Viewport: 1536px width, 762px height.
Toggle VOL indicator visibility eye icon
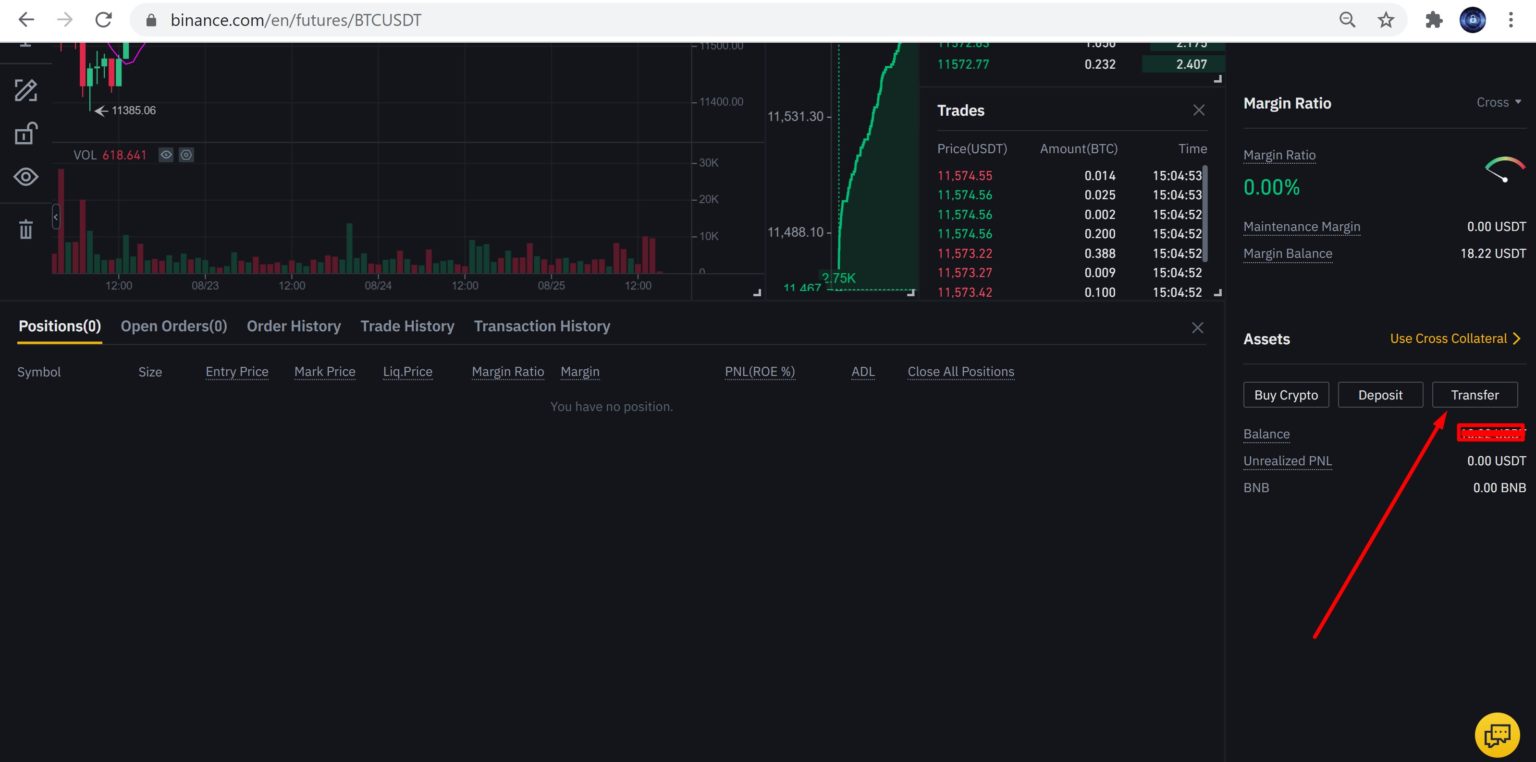pyautogui.click(x=166, y=155)
